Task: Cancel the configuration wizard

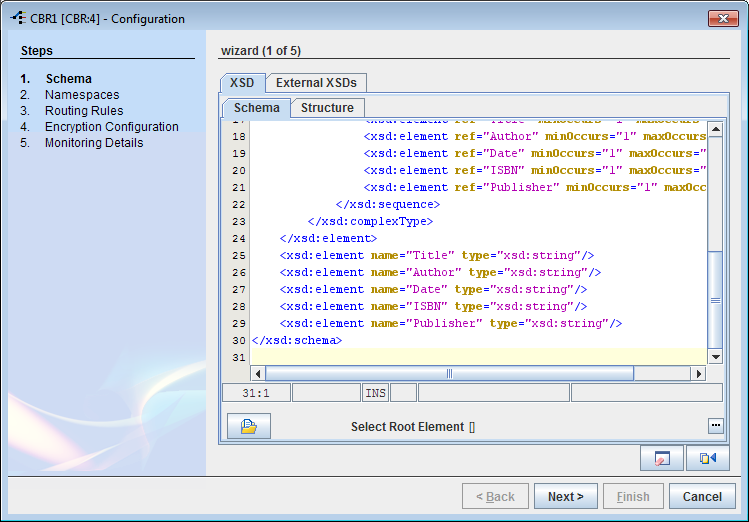Action: click(702, 496)
